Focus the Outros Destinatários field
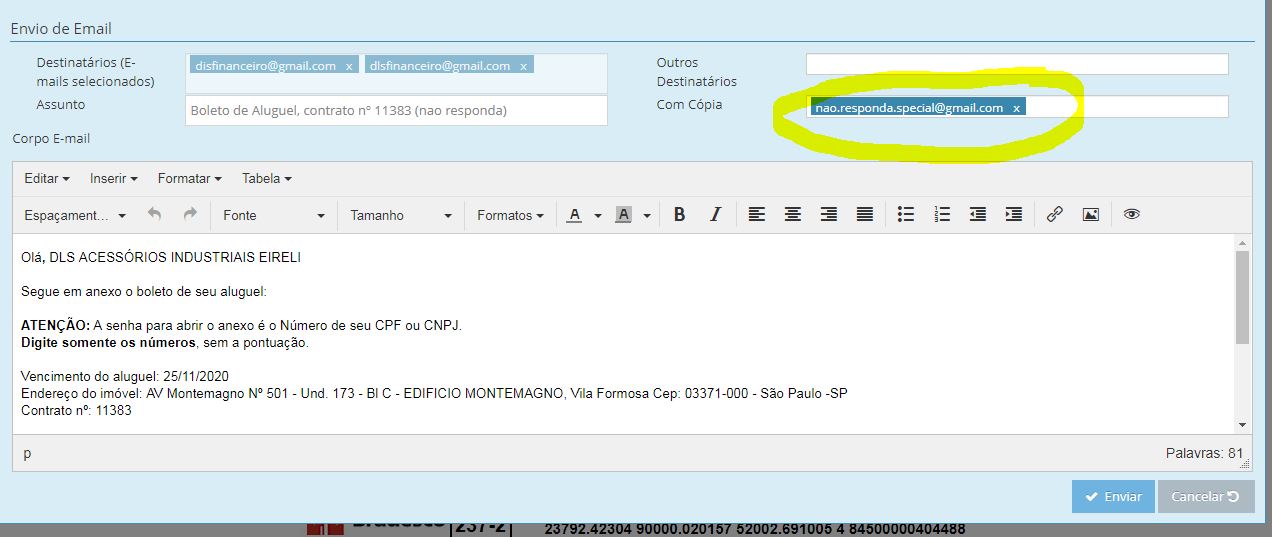The image size is (1272, 537). coord(1017,64)
